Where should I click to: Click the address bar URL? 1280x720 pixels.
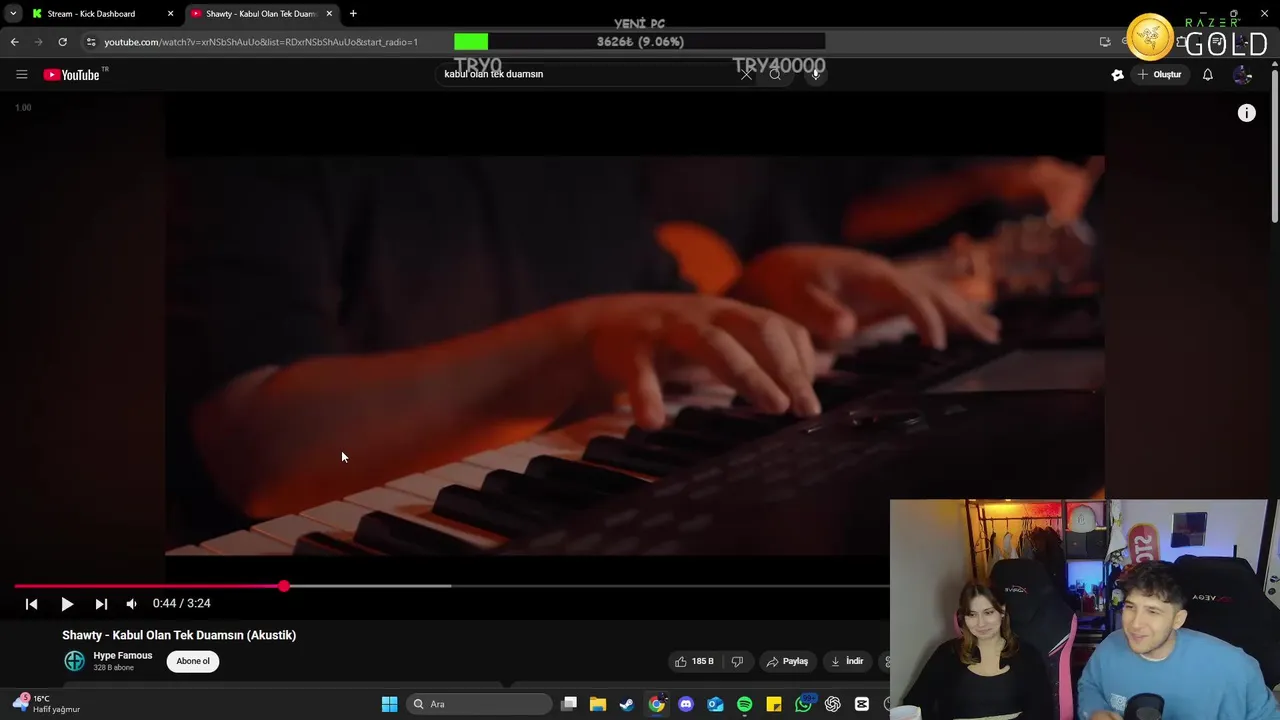coord(261,42)
